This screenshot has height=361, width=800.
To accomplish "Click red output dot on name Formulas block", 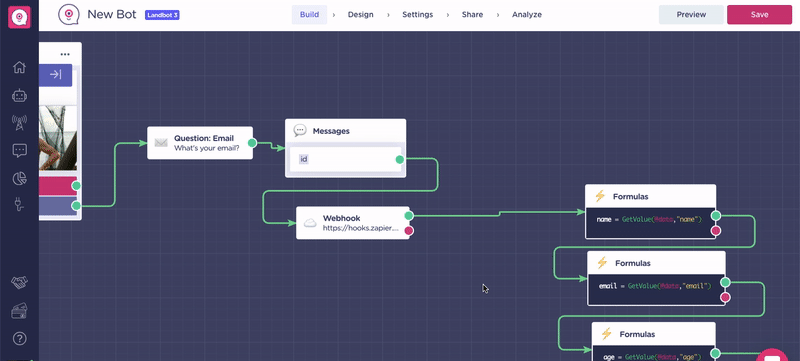I will click(x=716, y=231).
